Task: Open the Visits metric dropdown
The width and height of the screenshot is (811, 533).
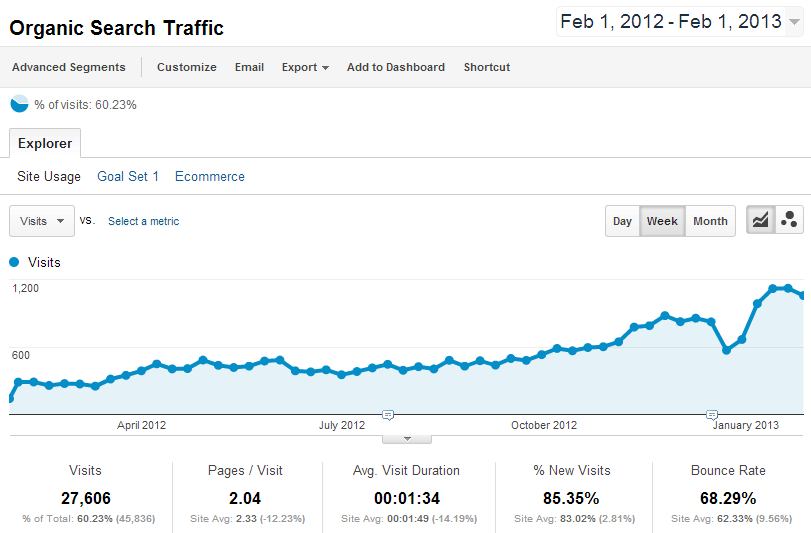Action: point(41,221)
